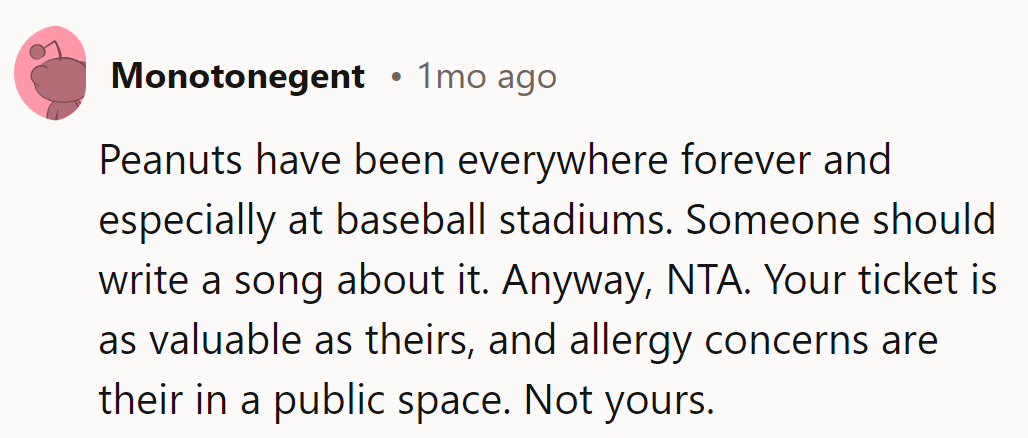Click the "1mo ago" comment timestamp

pos(486,76)
